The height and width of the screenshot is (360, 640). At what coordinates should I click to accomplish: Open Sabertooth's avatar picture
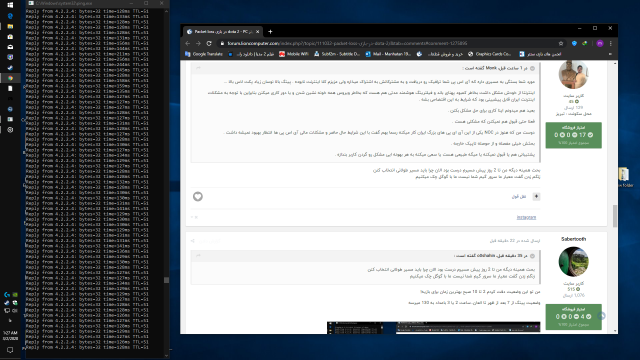coord(573,262)
